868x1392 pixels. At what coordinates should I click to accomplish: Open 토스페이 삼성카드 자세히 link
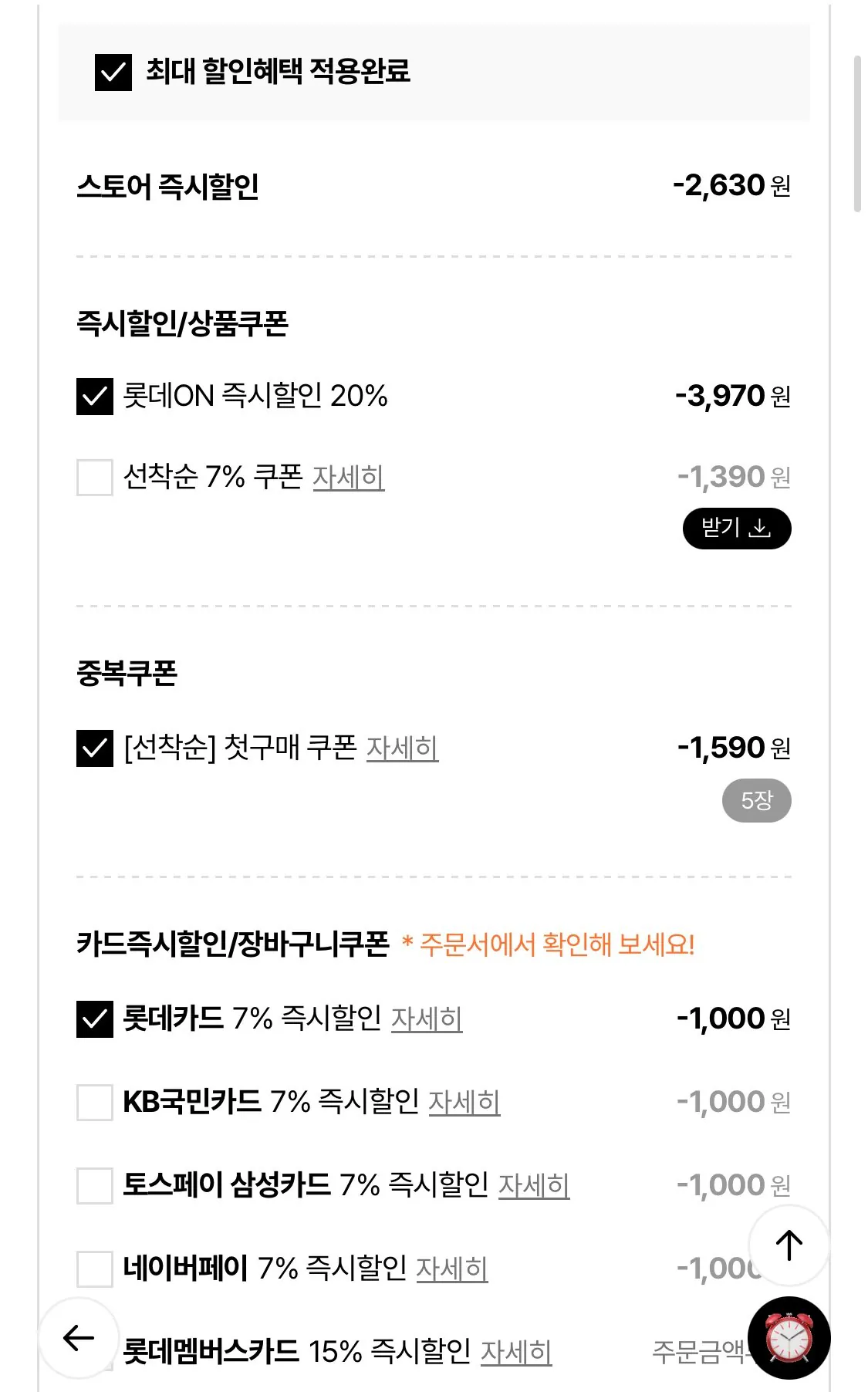(x=534, y=1186)
